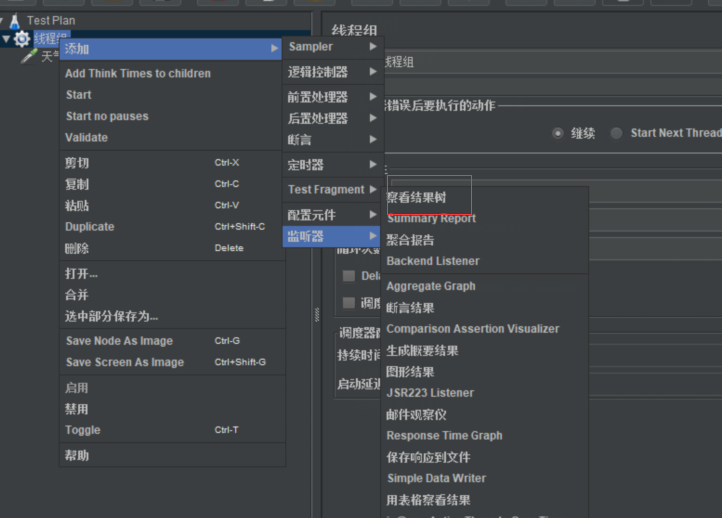Collapse the 线程组 tree node
This screenshot has height=518, width=722.
[x=6, y=39]
